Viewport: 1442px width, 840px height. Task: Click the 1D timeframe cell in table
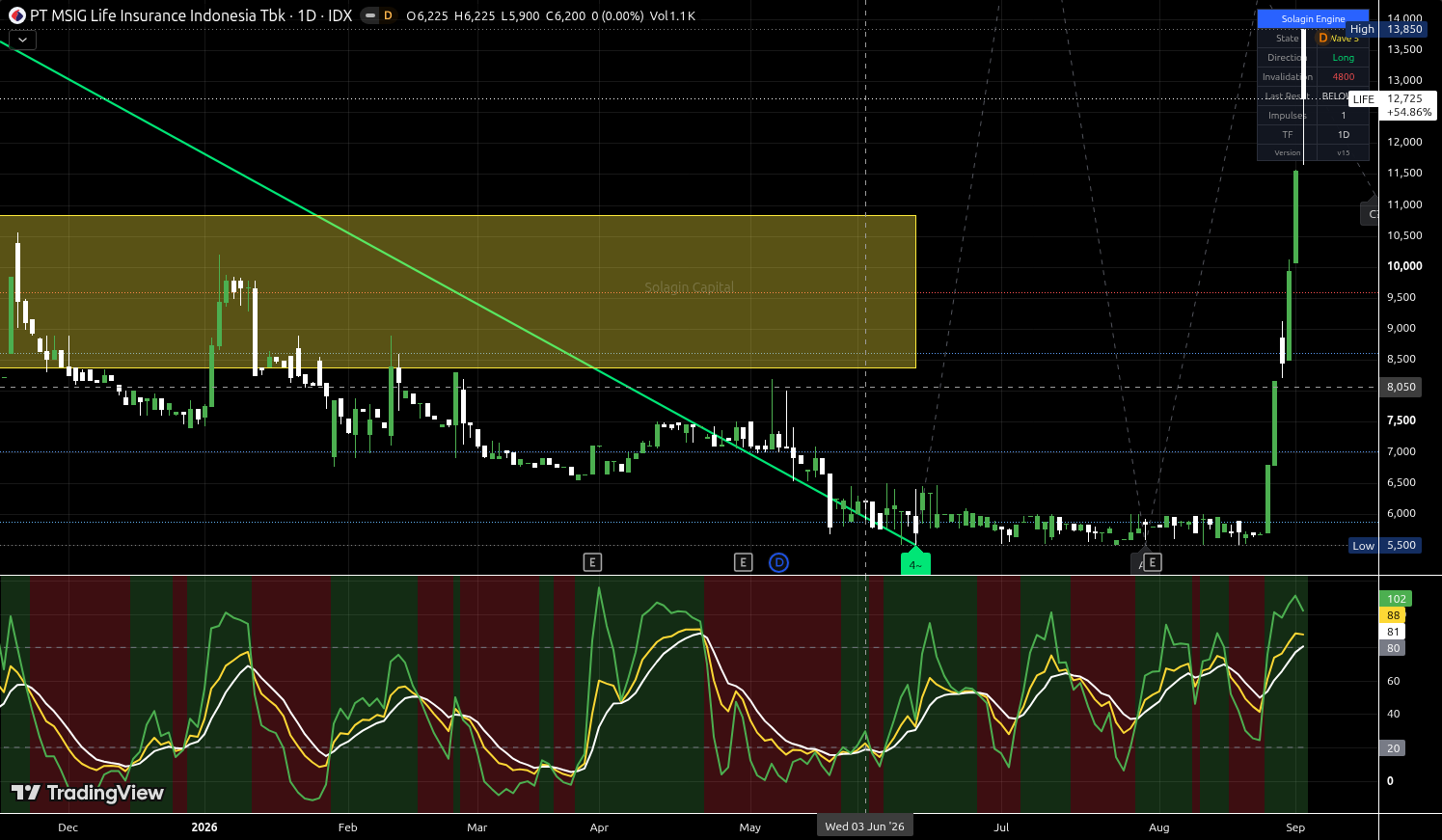click(x=1343, y=135)
